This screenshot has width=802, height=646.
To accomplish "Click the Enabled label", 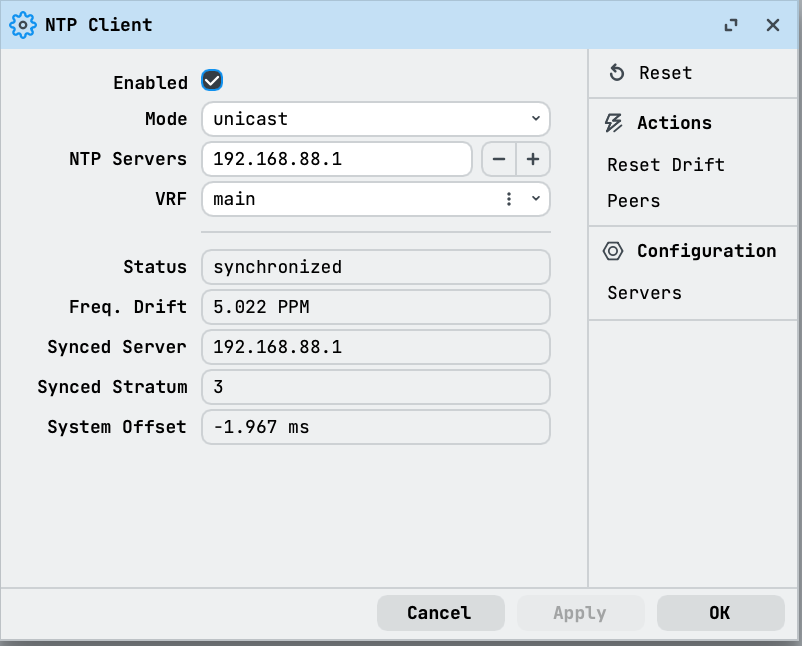I will [x=150, y=83].
